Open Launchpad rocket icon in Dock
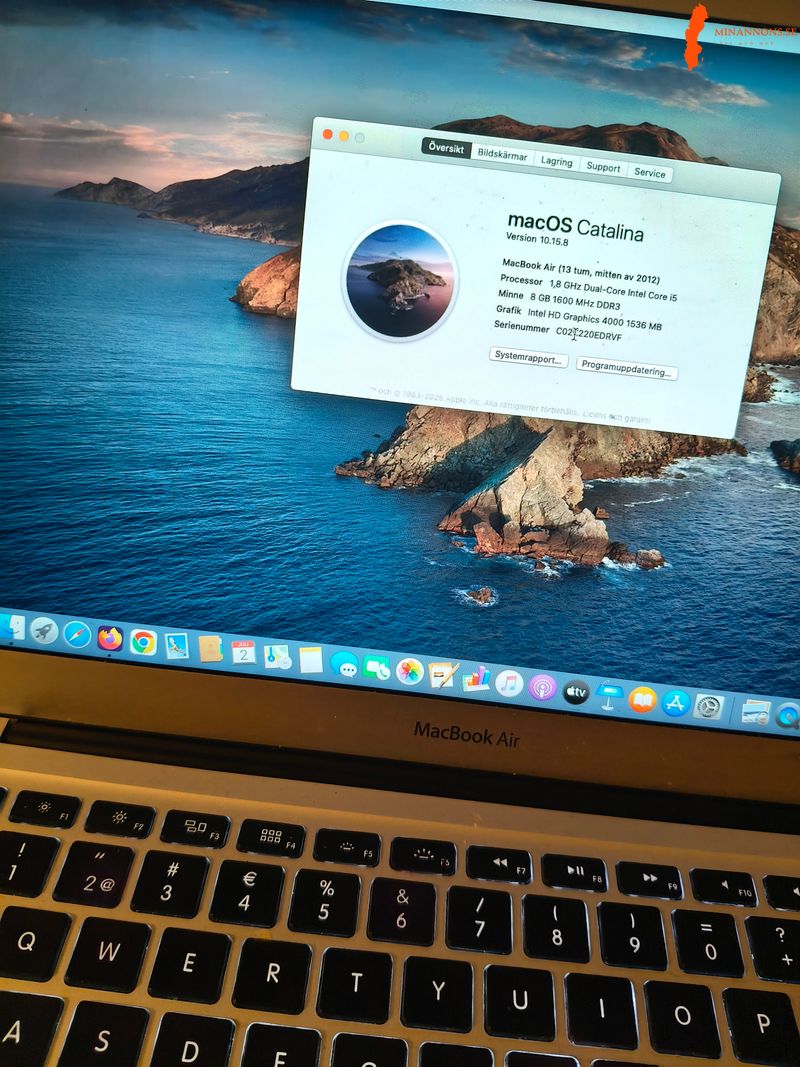Viewport: 800px width, 1067px height. pos(44,631)
